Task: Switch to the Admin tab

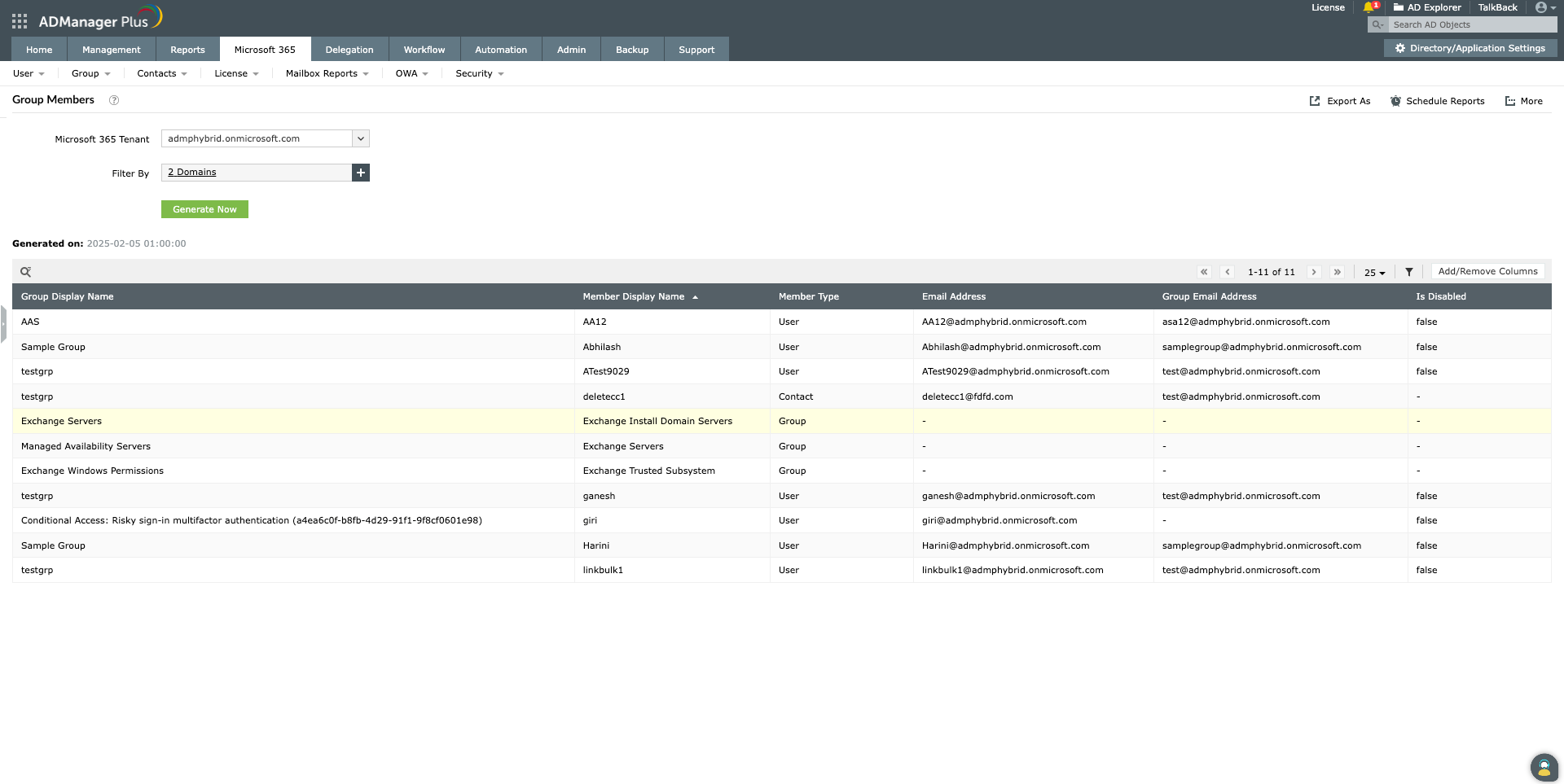Action: pos(572,50)
